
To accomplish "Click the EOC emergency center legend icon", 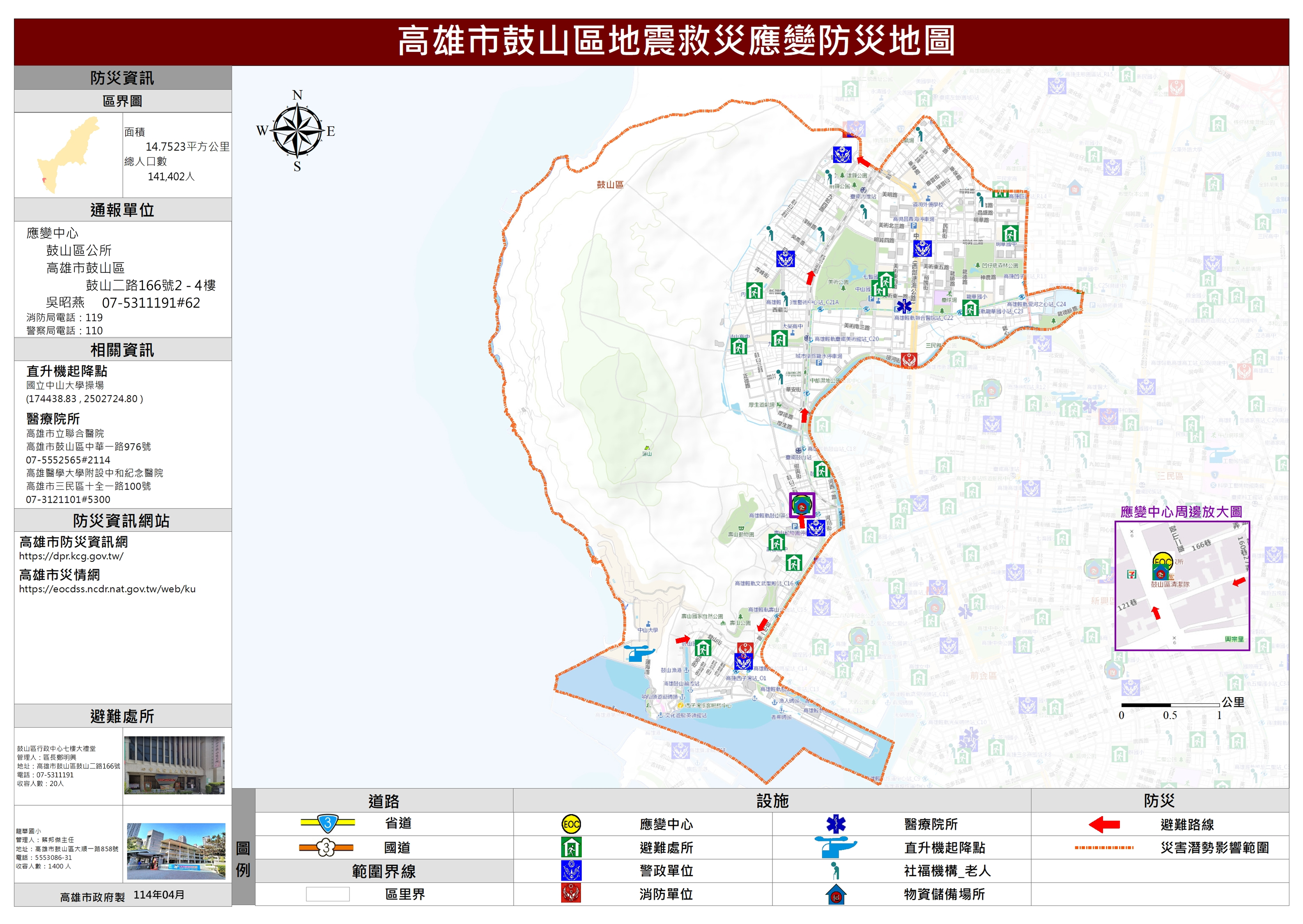I will (x=571, y=824).
